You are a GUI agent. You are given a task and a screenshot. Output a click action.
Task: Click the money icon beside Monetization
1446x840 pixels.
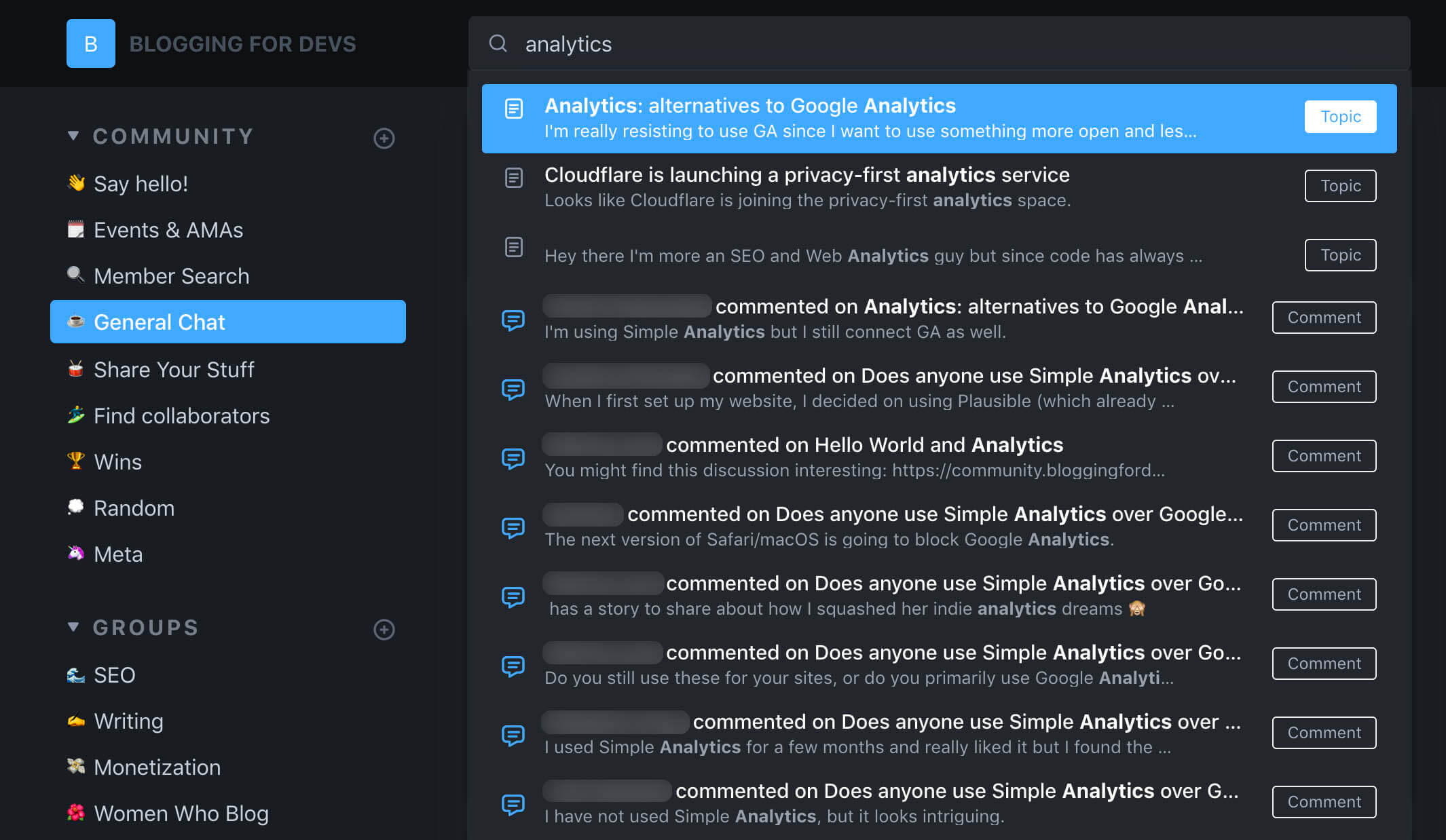76,767
